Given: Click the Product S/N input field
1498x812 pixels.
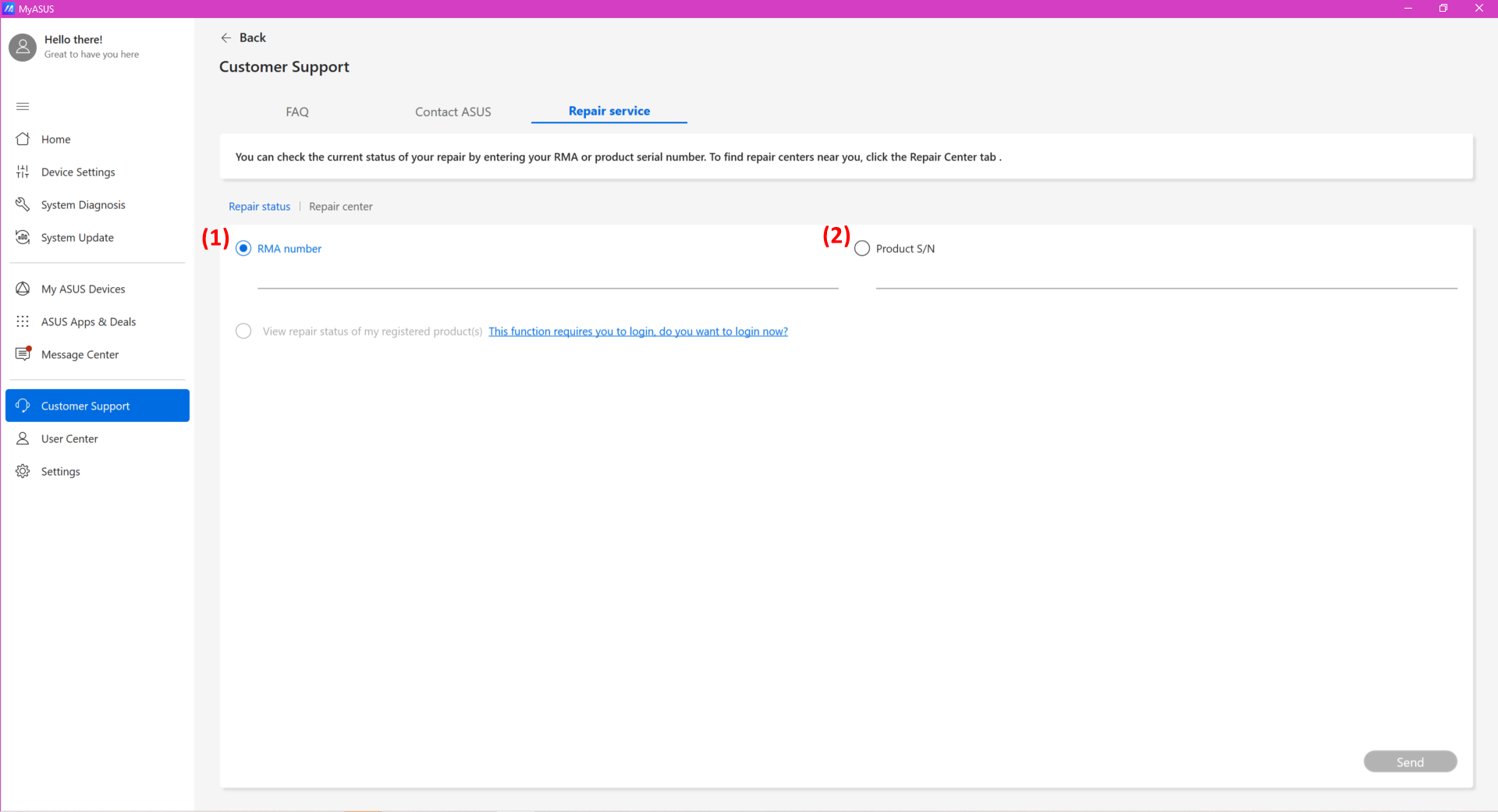Looking at the screenshot, I should pyautogui.click(x=1166, y=277).
